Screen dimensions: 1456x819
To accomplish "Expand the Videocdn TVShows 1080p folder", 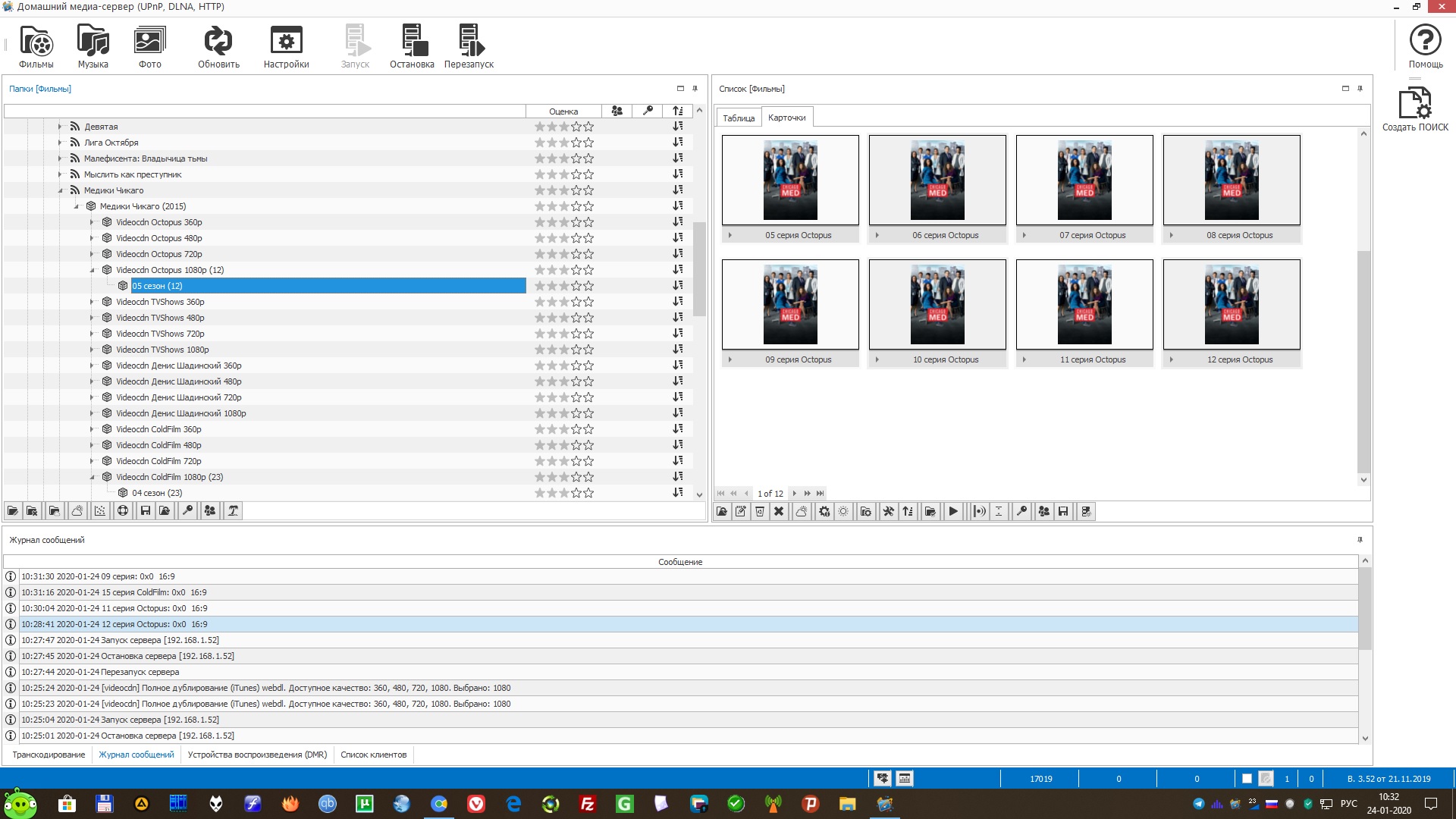I will (93, 350).
